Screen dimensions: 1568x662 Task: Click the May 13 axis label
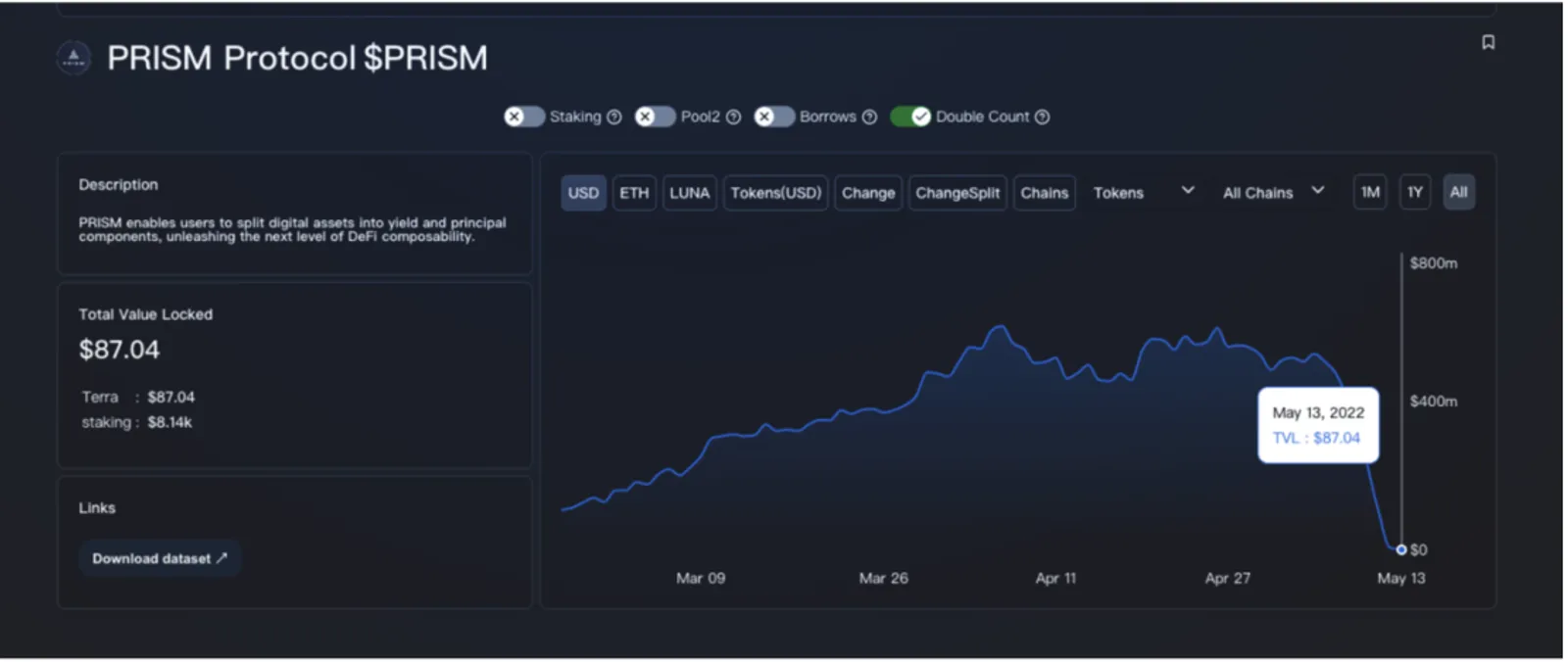tap(1401, 578)
